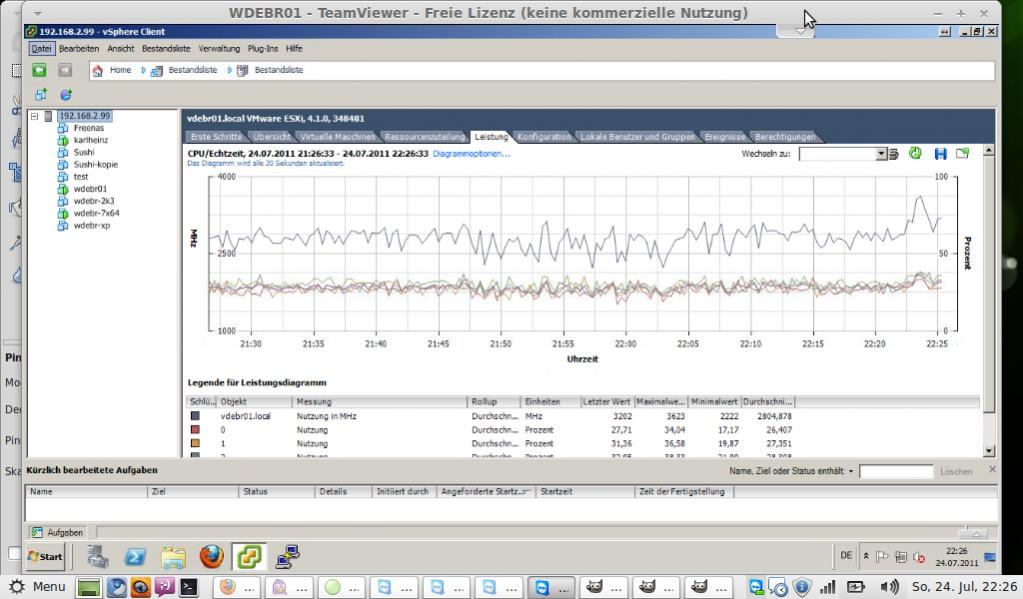Select the wdebr-7x64 virtual machine

(x=96, y=213)
